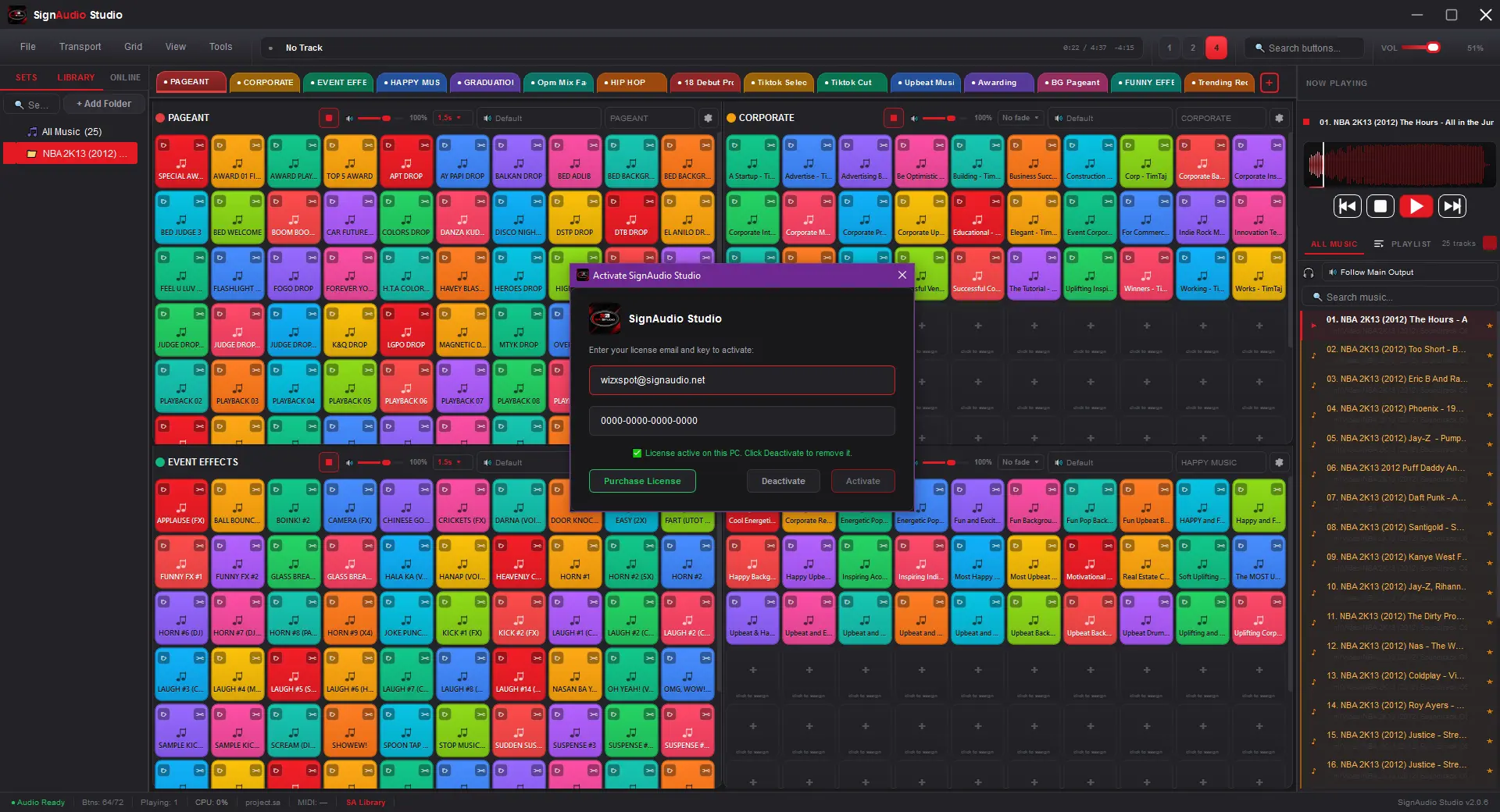1500x812 pixels.
Task: Star track 02 Too Short
Action: click(1490, 355)
